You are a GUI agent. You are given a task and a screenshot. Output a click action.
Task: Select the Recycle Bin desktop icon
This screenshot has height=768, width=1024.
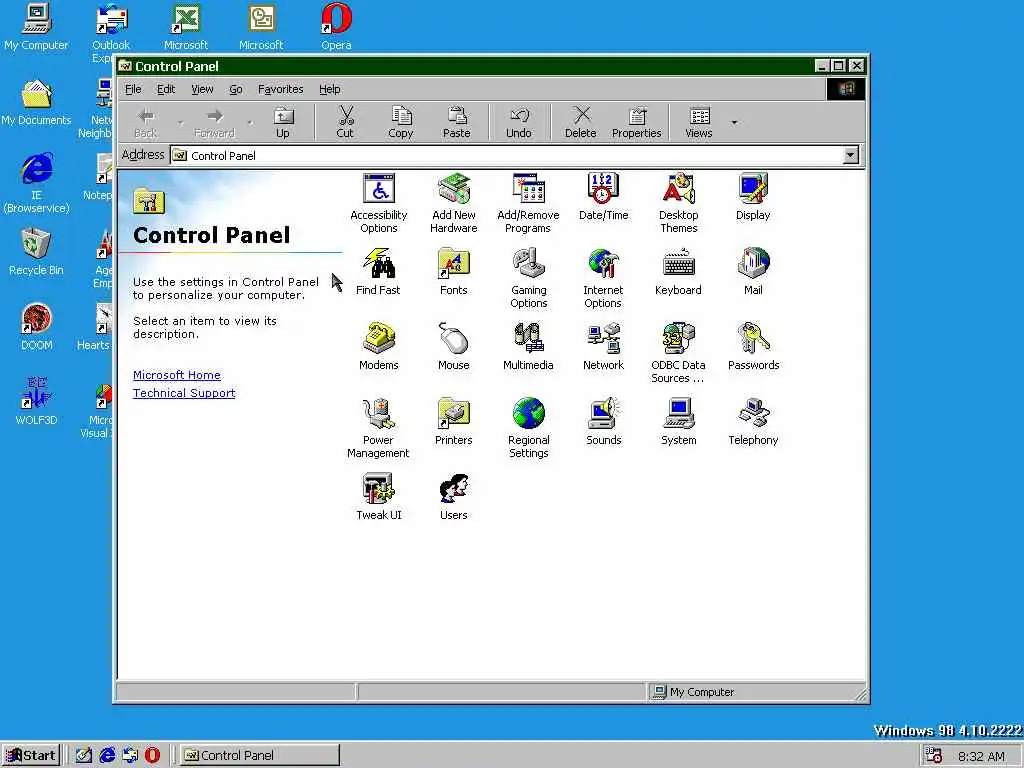coord(37,252)
